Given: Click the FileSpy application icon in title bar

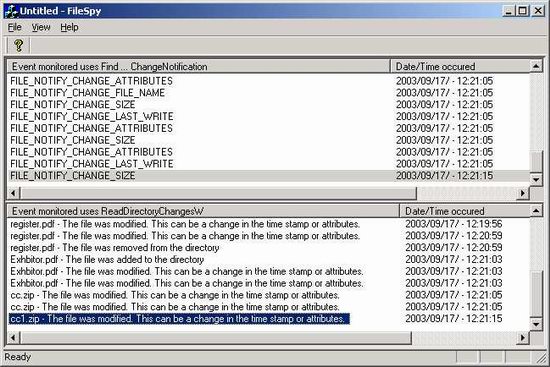Looking at the screenshot, I should click(x=11, y=11).
